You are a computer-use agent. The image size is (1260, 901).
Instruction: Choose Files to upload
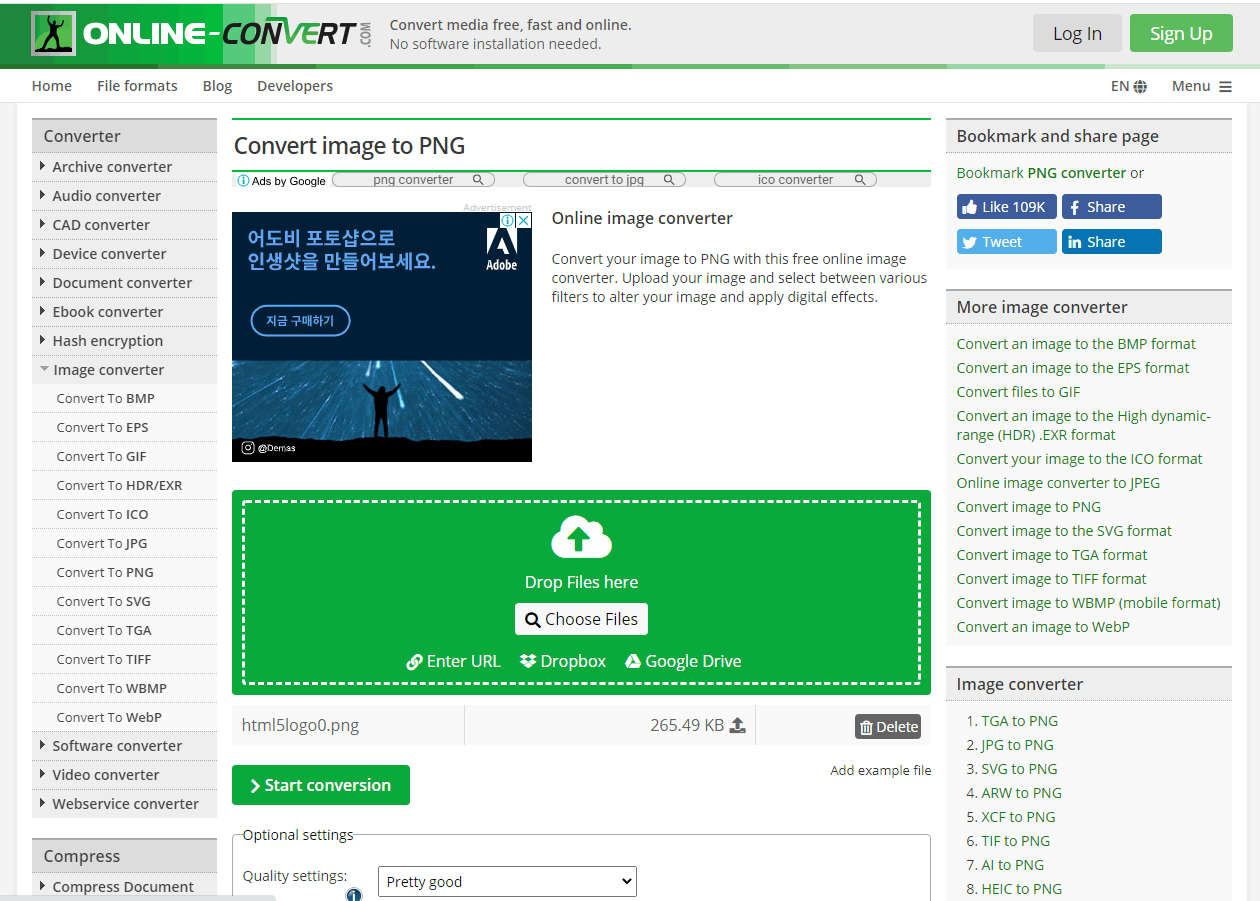(x=581, y=619)
